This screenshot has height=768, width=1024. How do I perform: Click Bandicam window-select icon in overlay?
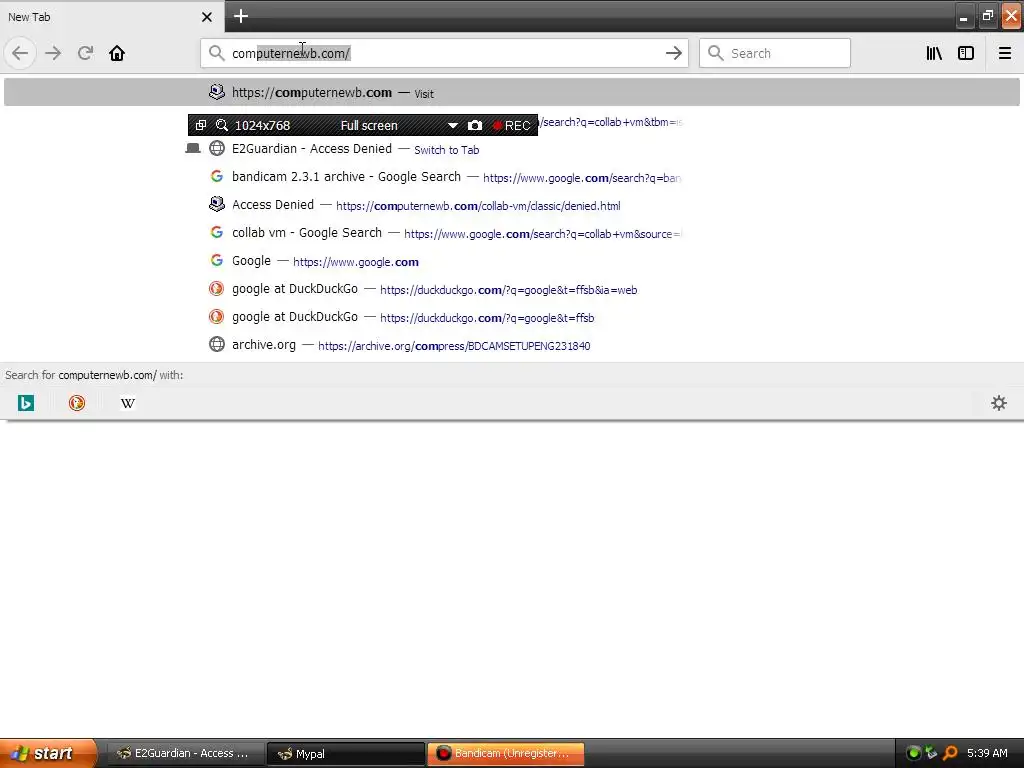(x=201, y=125)
